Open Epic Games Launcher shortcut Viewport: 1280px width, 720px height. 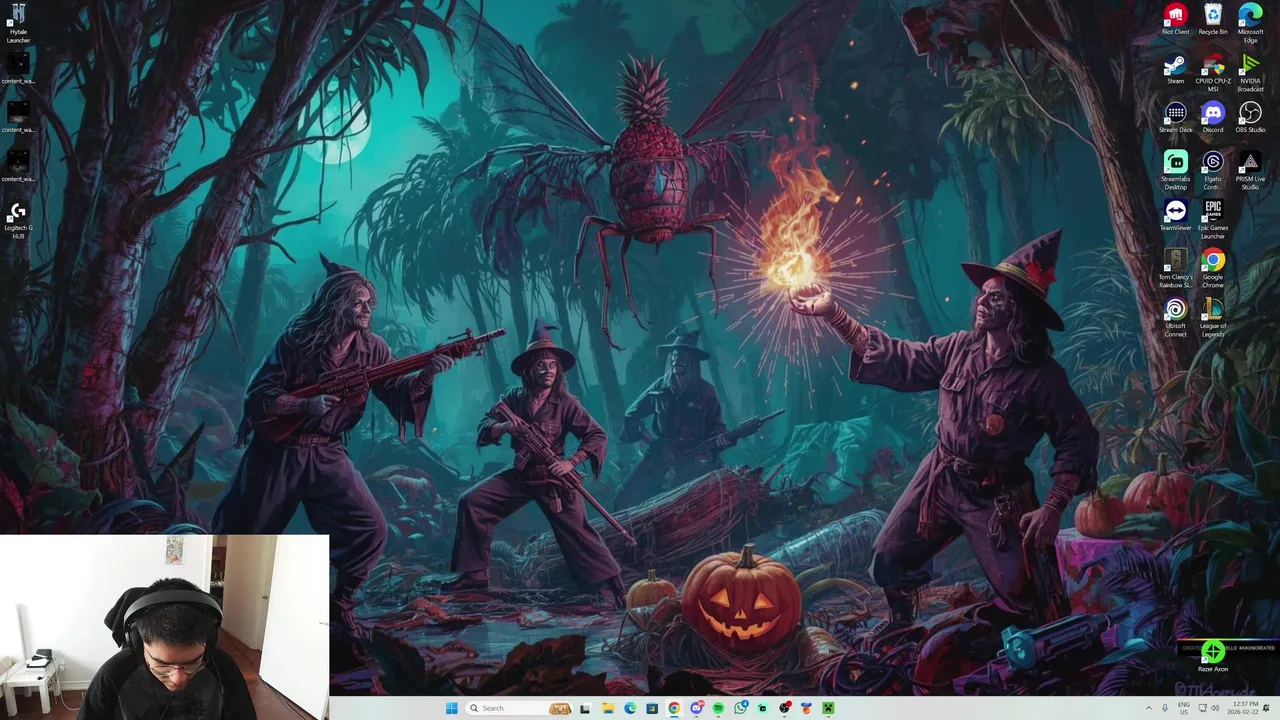point(1213,220)
